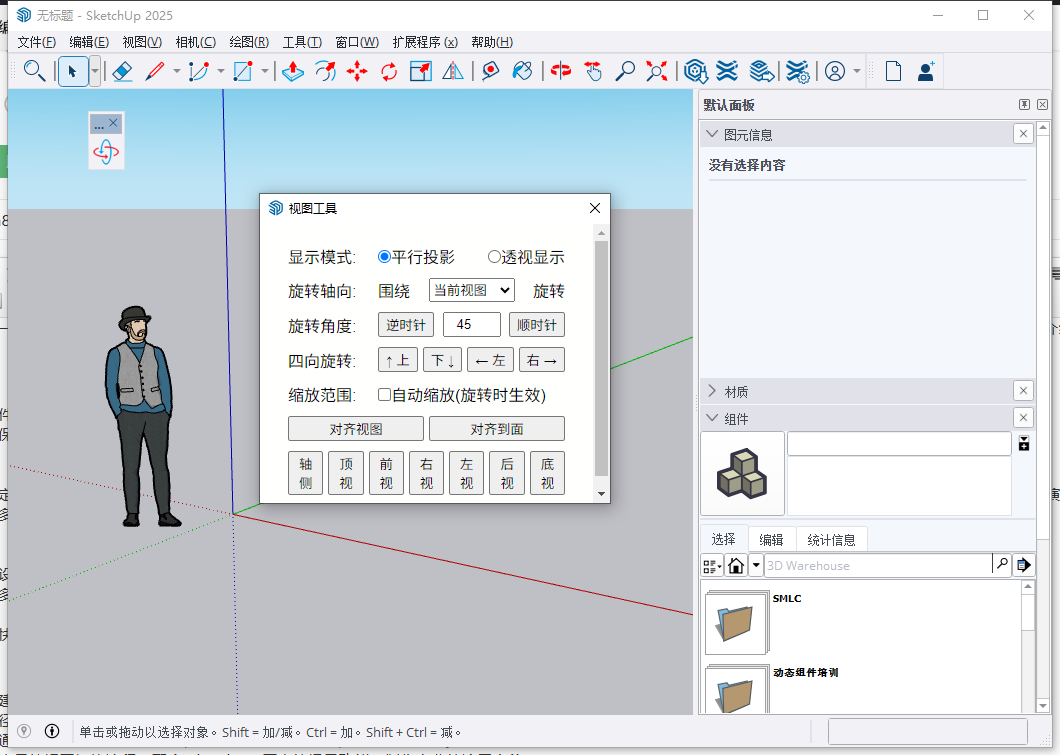Screen dimensions: 1060x755
Task: Select the Paint Bucket tool
Action: coord(522,71)
